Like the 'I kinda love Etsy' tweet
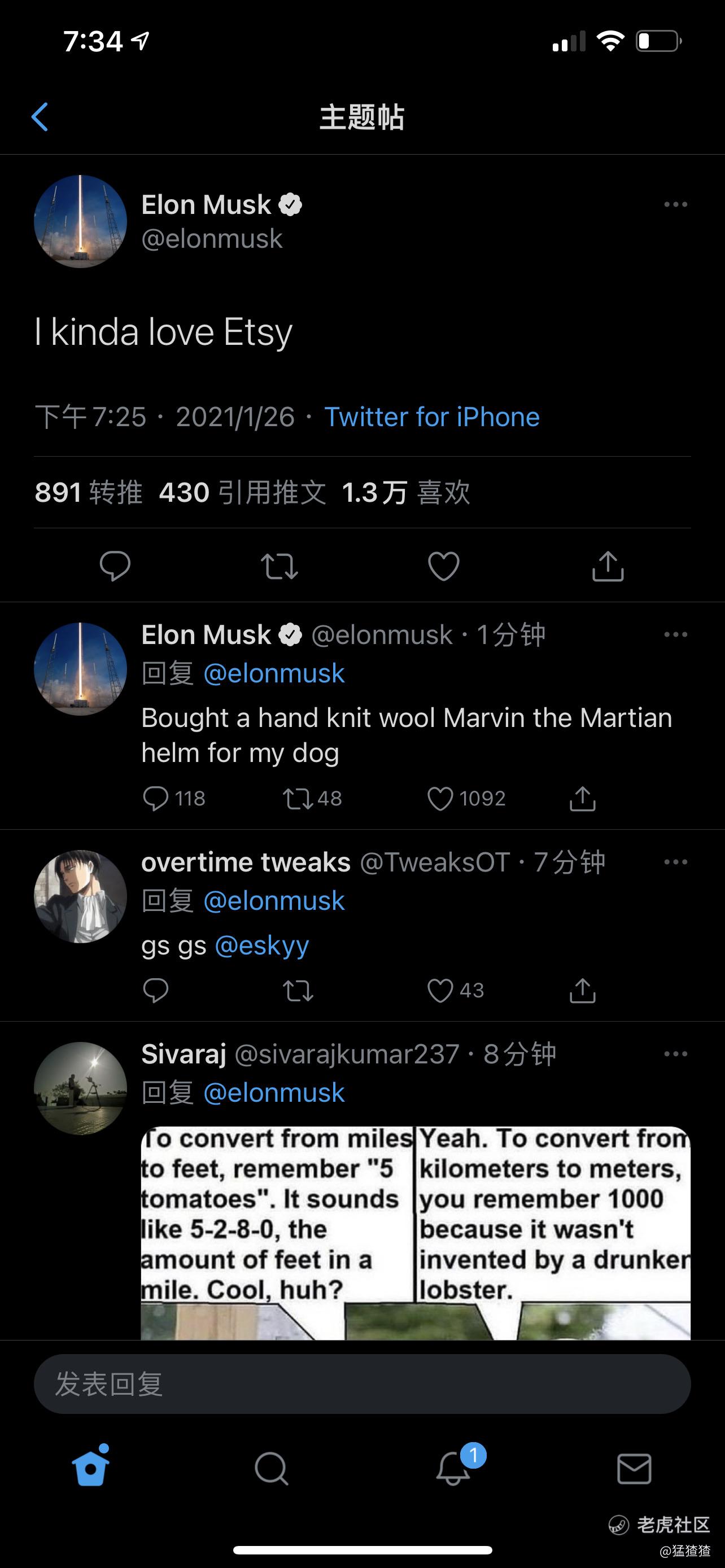The width and height of the screenshot is (725, 1568). 444,566
